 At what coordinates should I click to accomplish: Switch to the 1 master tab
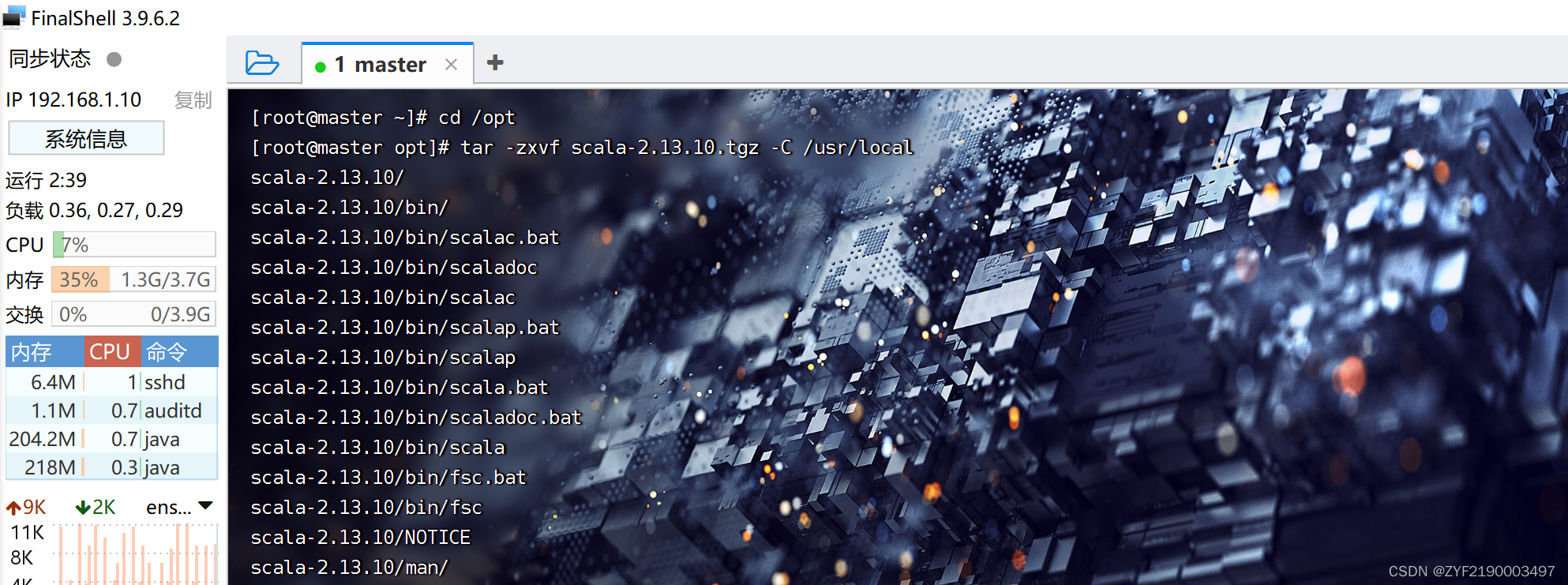point(388,64)
